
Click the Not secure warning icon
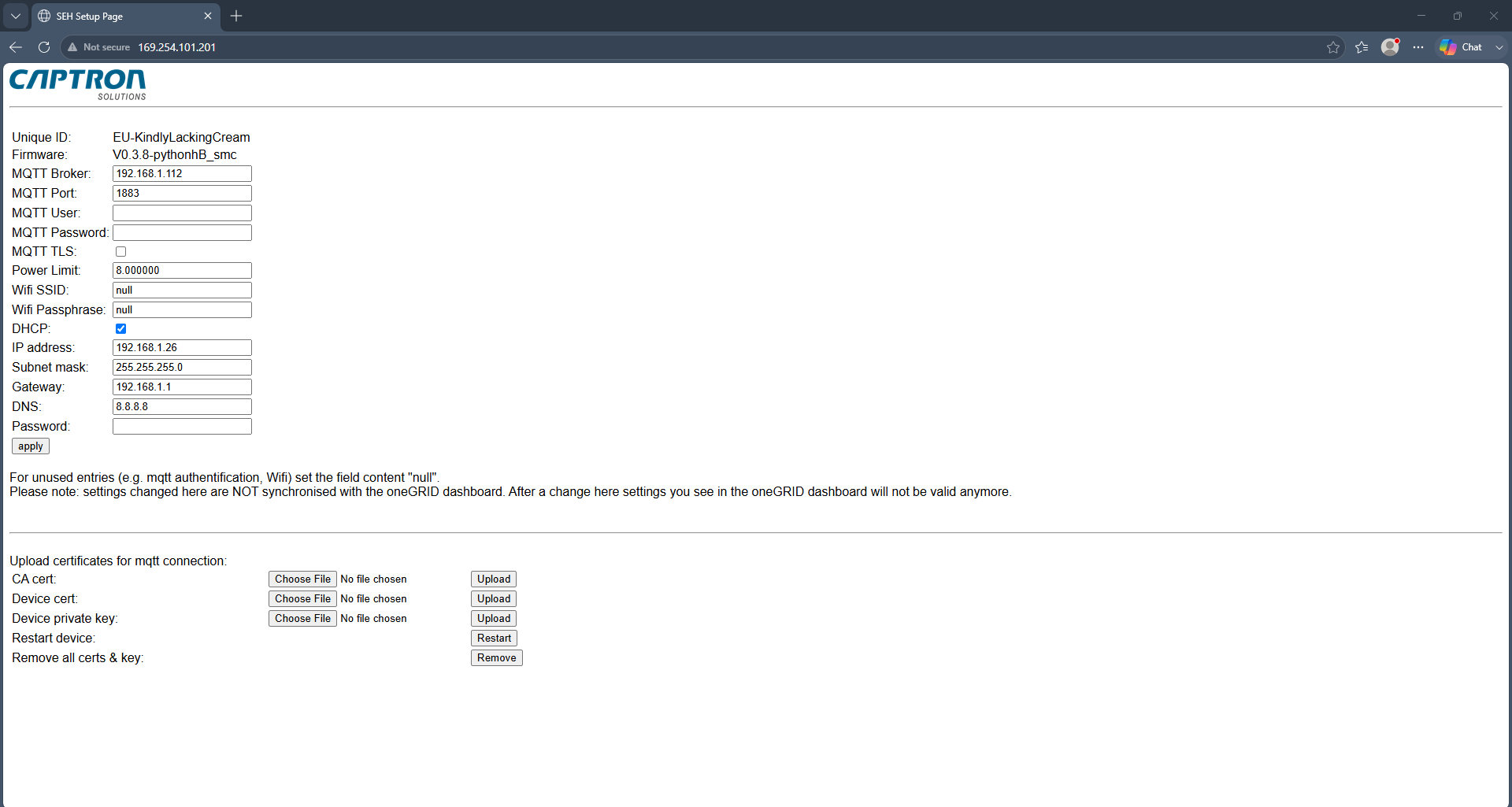coord(72,47)
